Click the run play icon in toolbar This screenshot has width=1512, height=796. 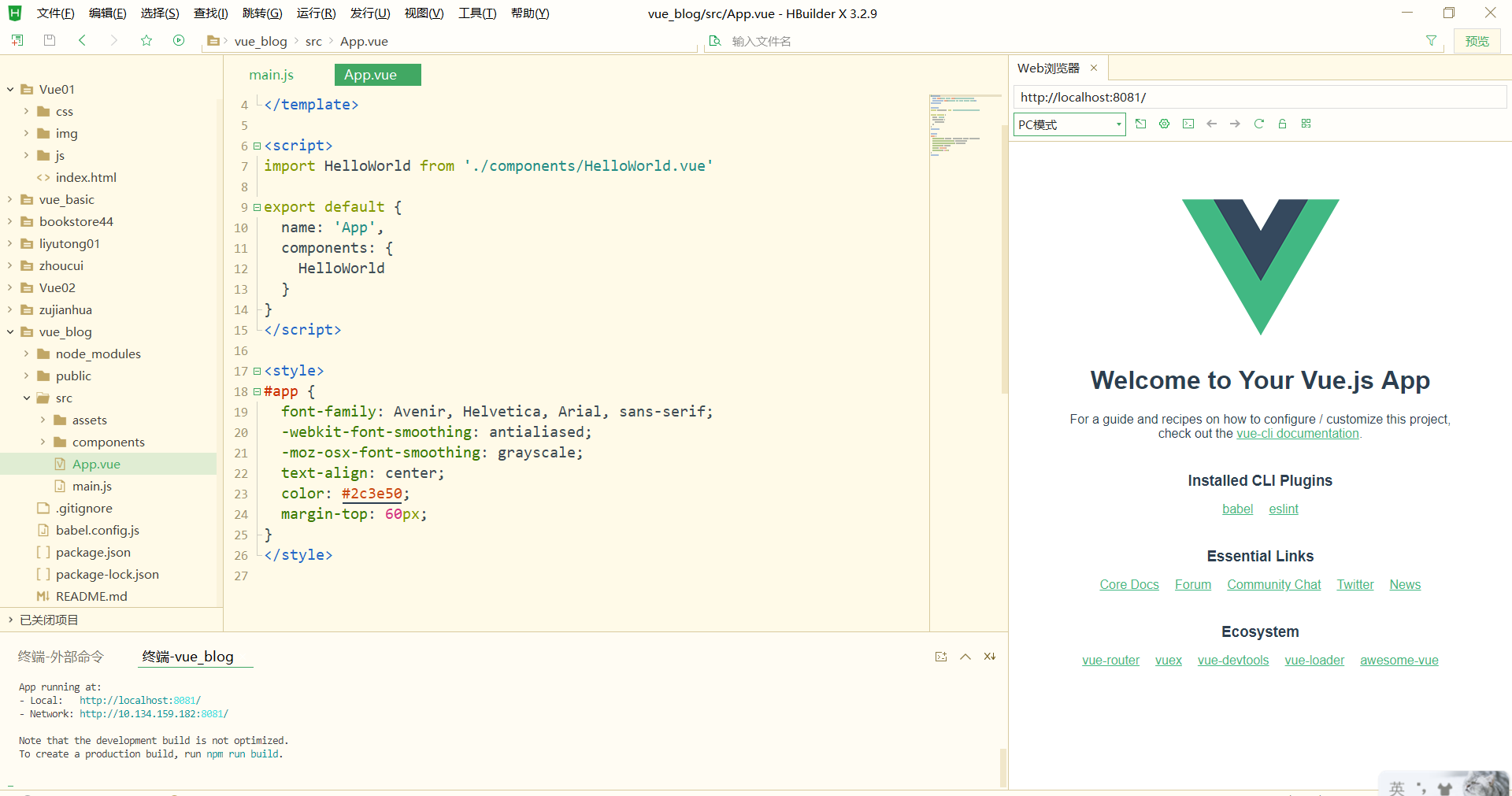(179, 40)
